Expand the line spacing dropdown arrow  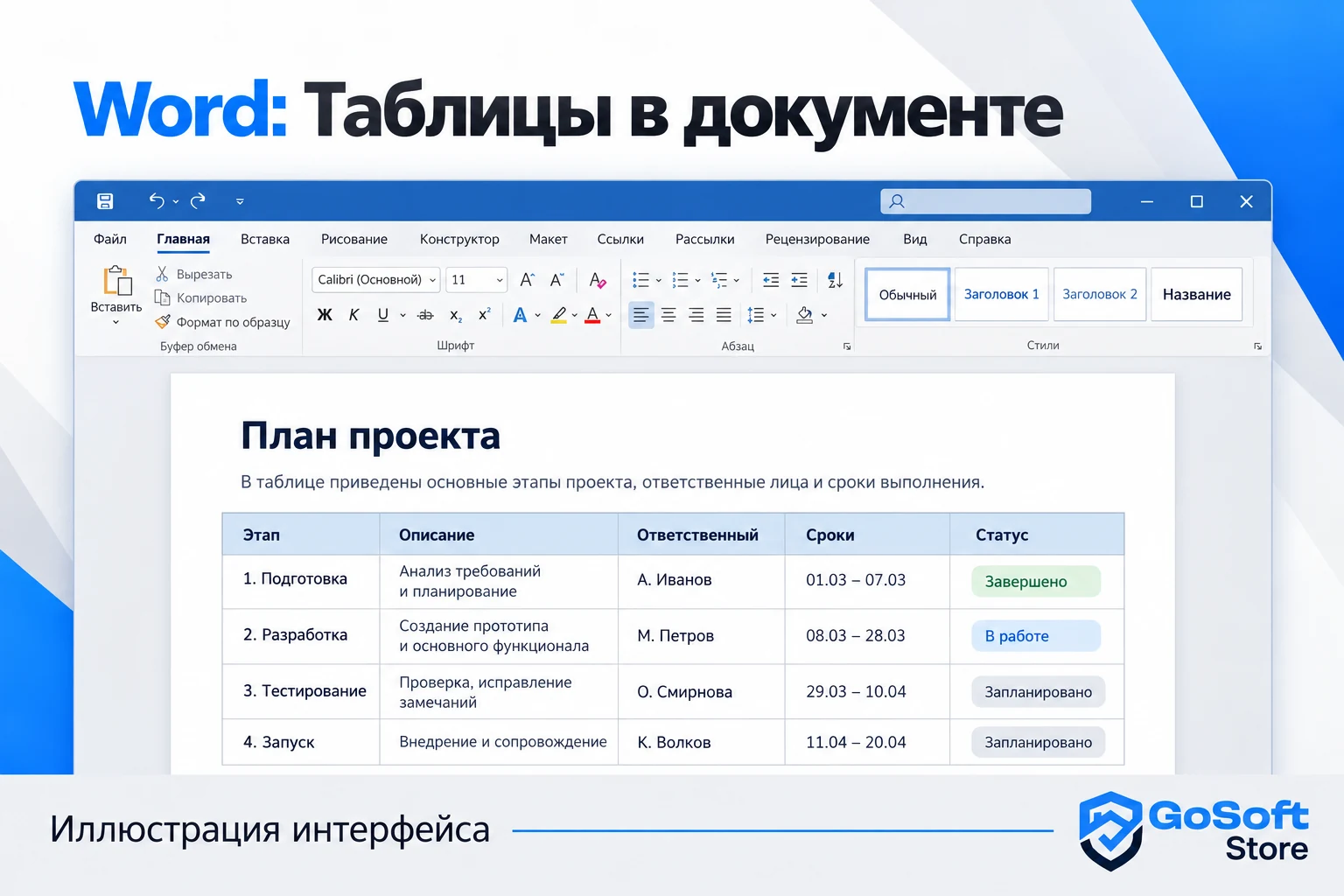pos(773,315)
